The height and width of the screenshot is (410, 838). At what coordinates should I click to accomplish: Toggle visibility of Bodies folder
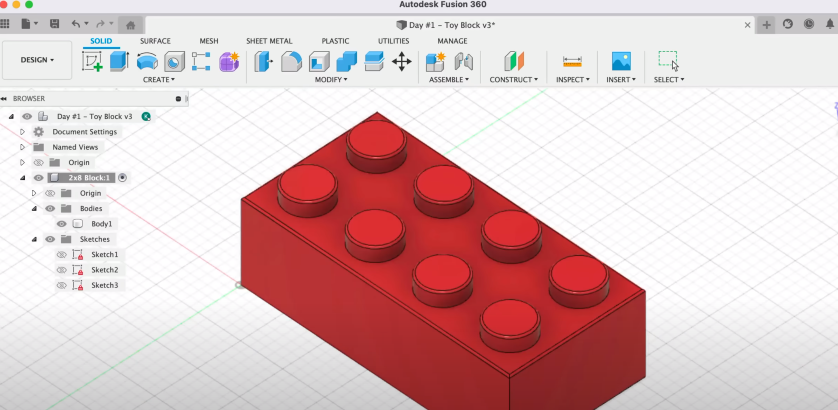click(50, 208)
